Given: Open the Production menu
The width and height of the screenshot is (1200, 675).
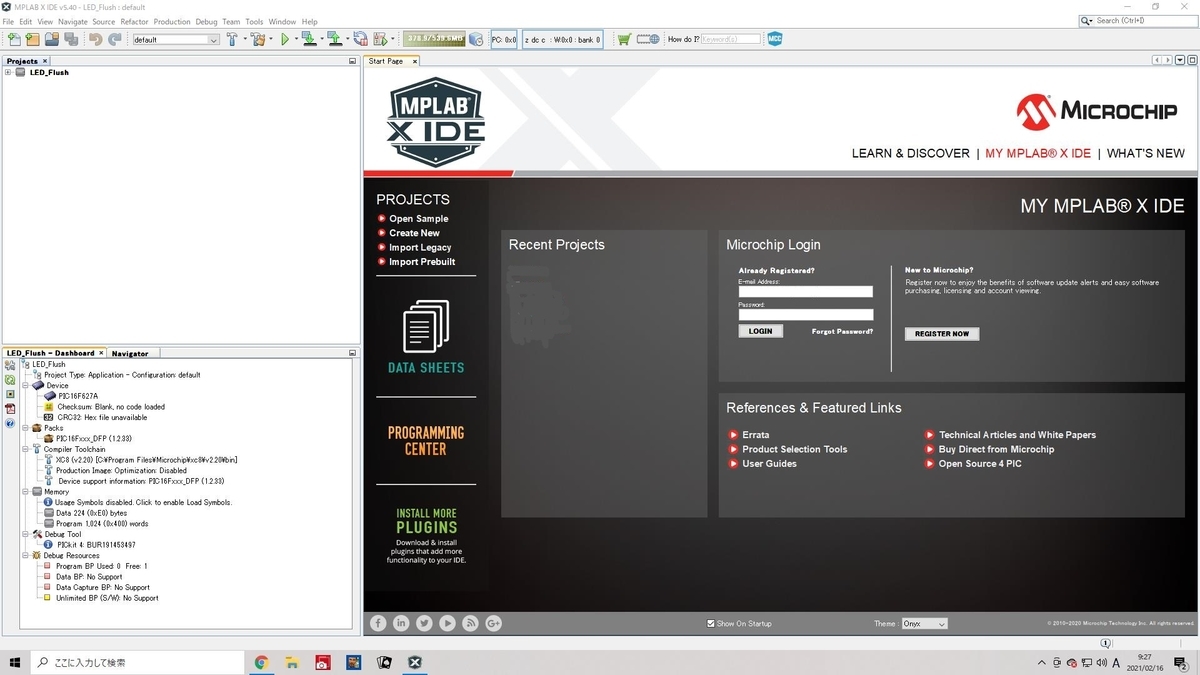Looking at the screenshot, I should point(172,21).
